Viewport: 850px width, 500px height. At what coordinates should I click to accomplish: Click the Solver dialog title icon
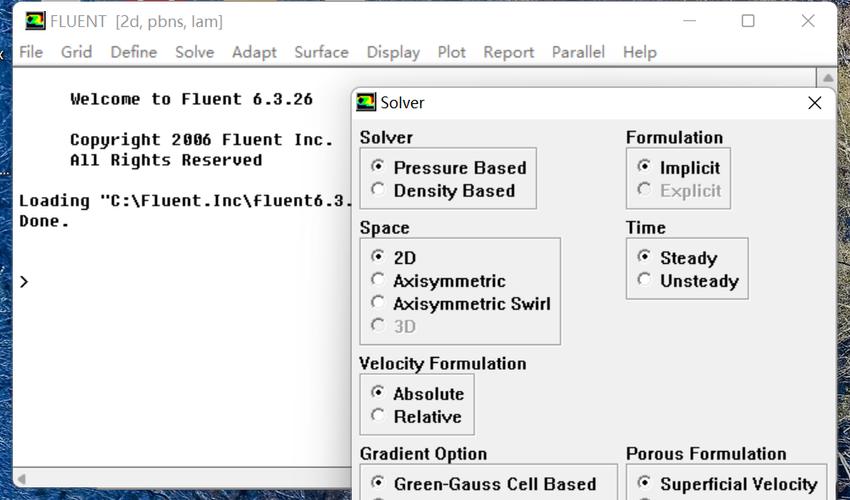366,102
